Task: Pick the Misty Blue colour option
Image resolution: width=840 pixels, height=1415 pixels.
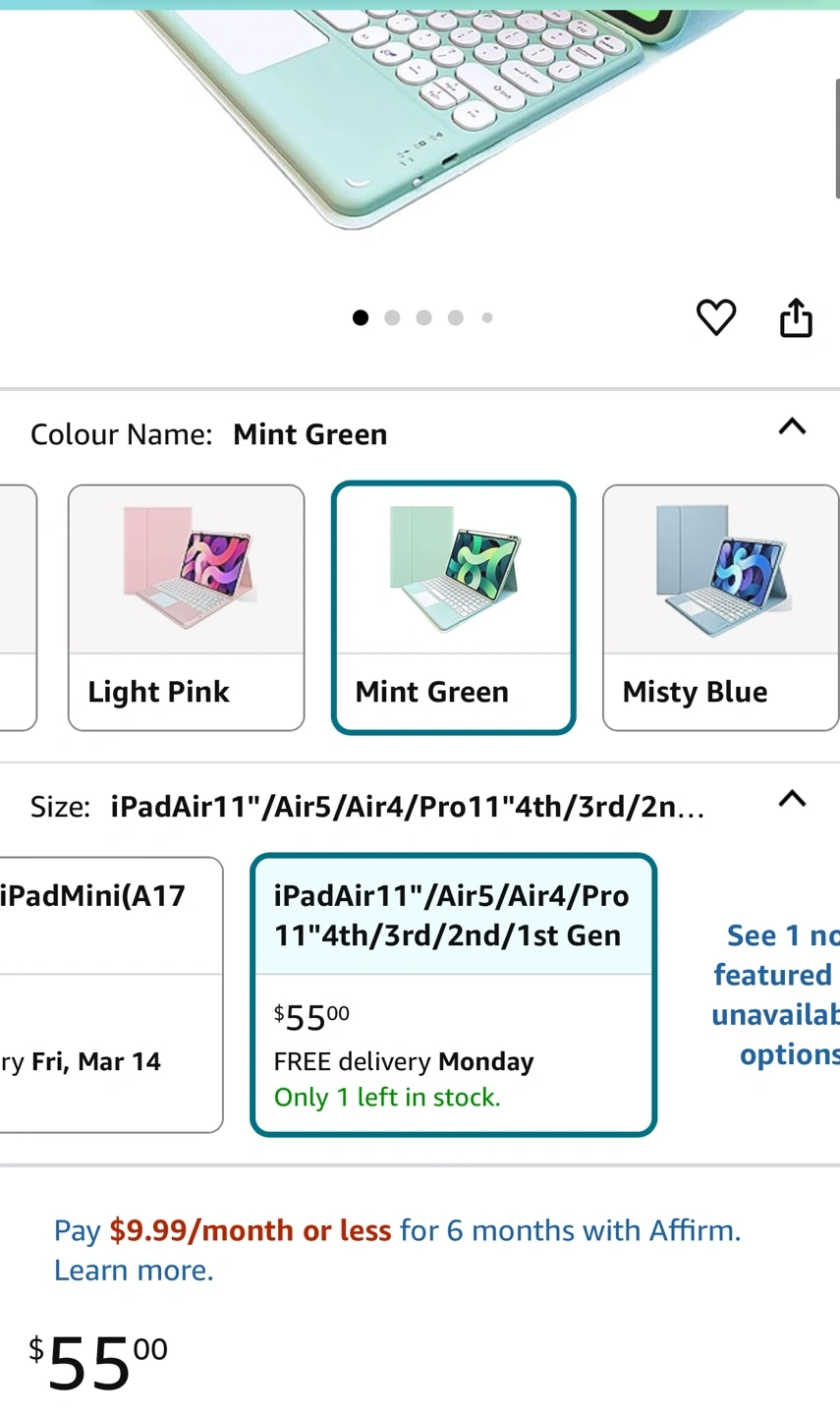Action: [x=720, y=607]
